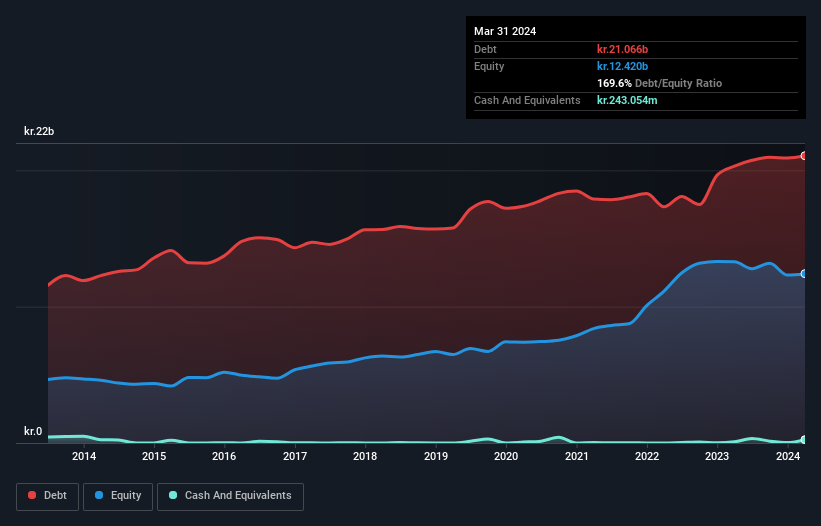Click the teal Cash legend dot
This screenshot has width=821, height=526.
coord(173,495)
